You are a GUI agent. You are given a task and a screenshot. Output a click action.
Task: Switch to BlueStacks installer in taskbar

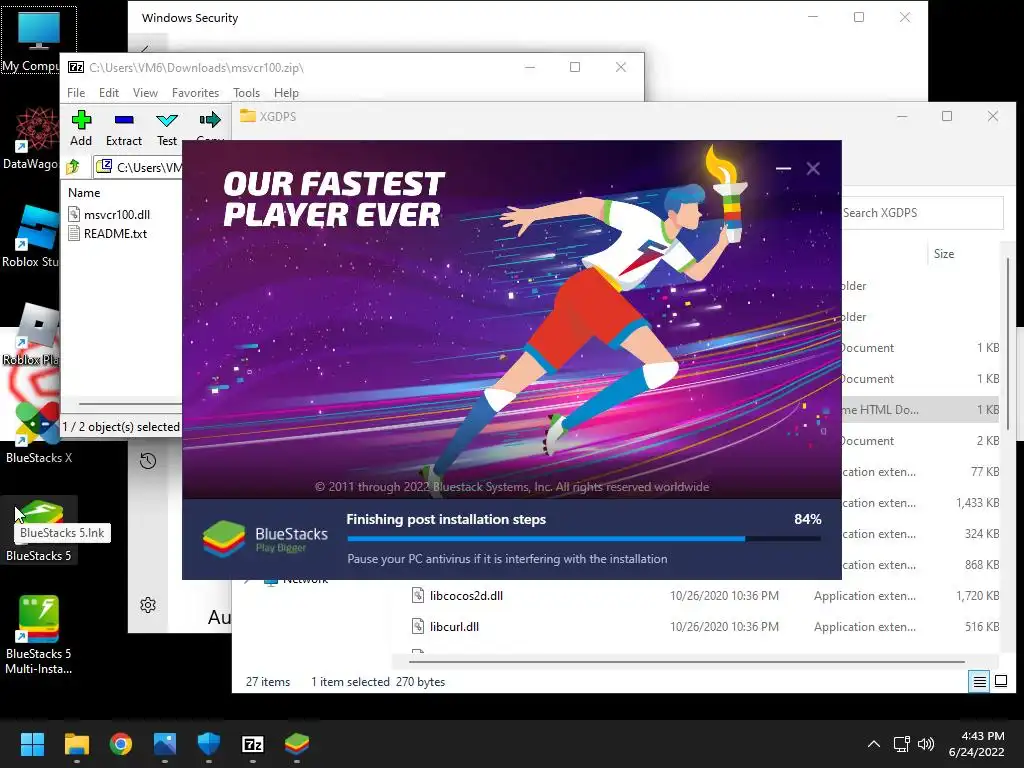(297, 744)
